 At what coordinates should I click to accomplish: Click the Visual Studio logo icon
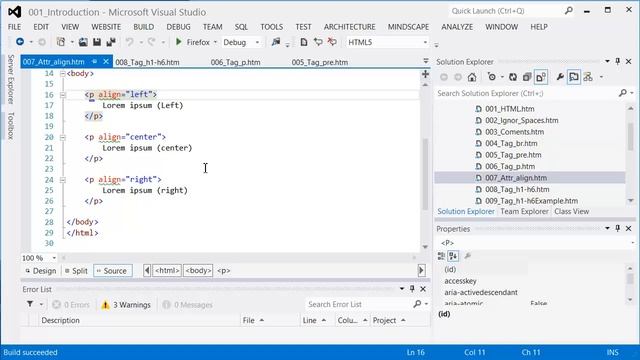[15, 12]
